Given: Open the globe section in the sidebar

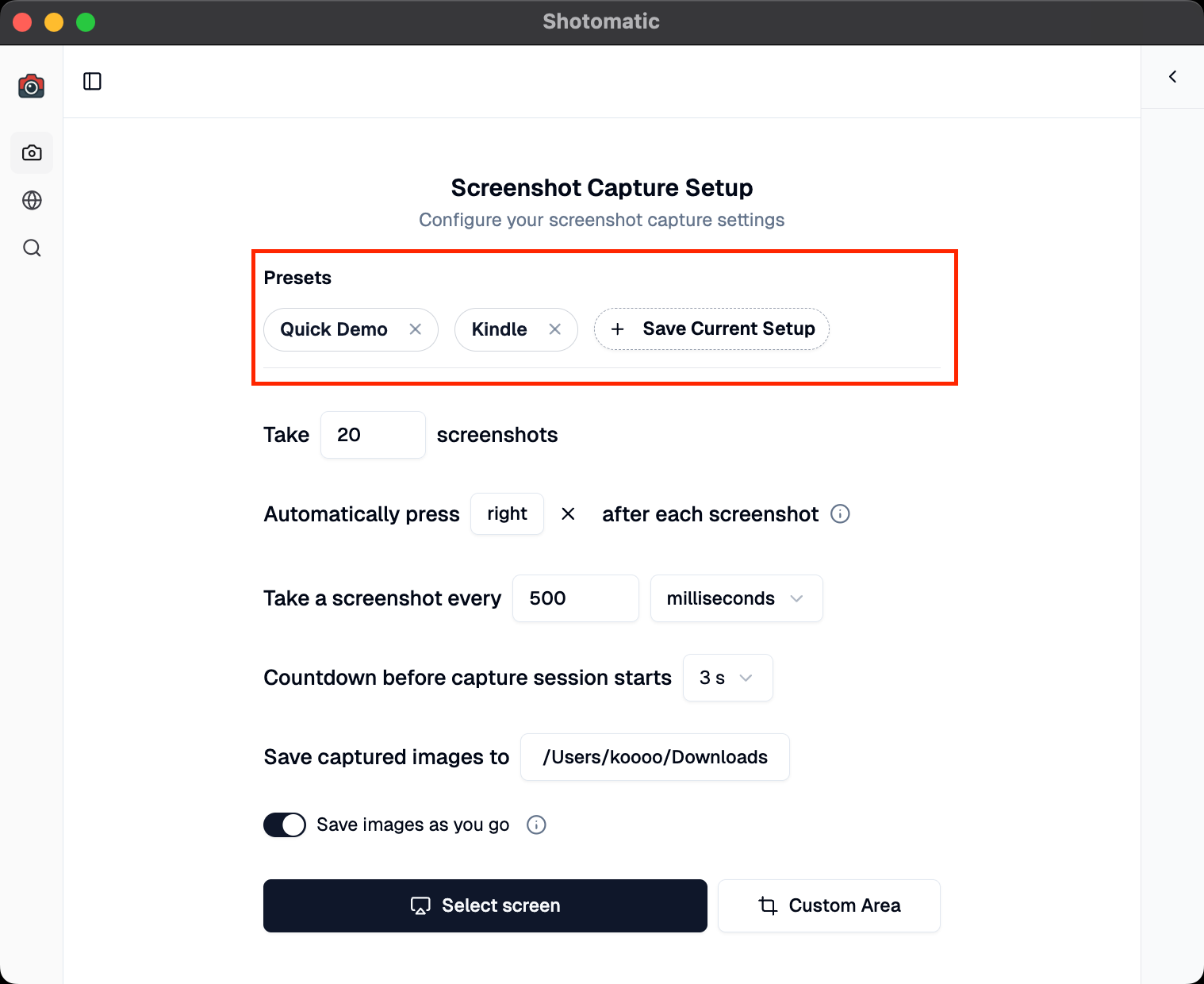Looking at the screenshot, I should pos(31,200).
